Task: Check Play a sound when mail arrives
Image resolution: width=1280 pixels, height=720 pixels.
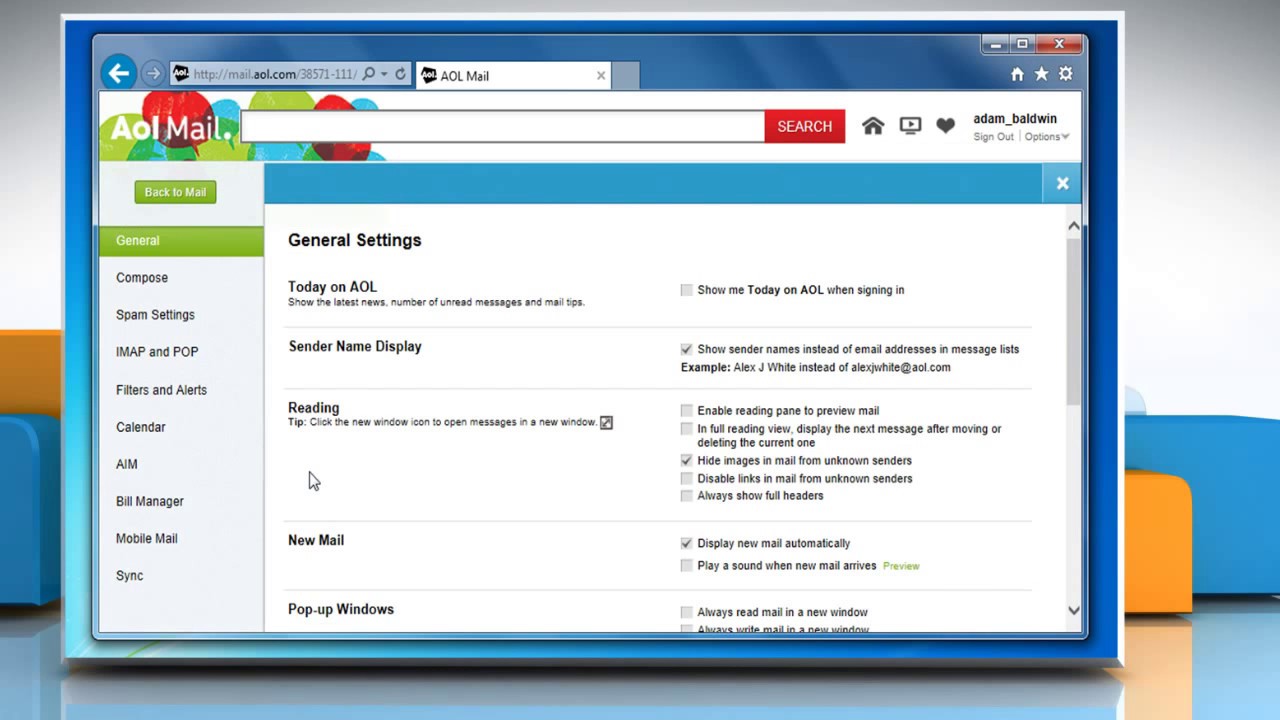Action: tap(686, 566)
